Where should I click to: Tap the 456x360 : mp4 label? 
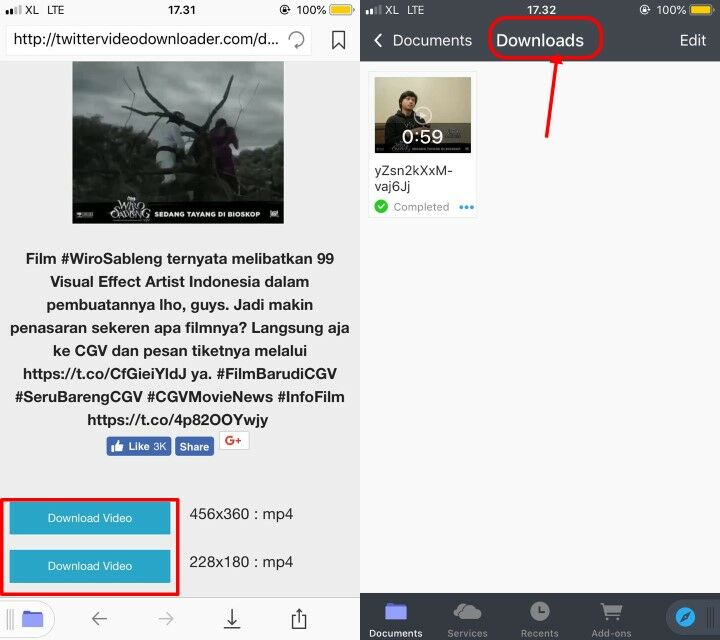(241, 514)
